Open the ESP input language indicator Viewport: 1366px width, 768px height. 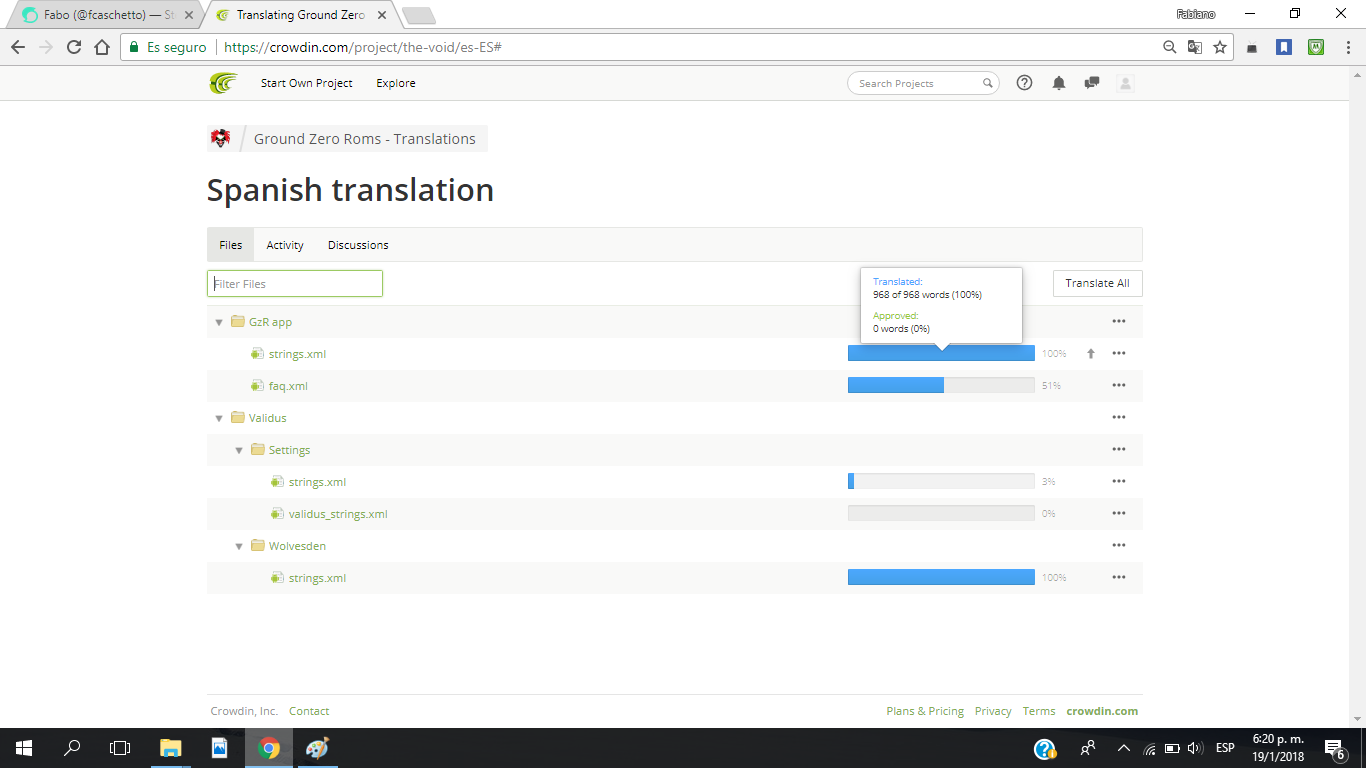[1225, 748]
